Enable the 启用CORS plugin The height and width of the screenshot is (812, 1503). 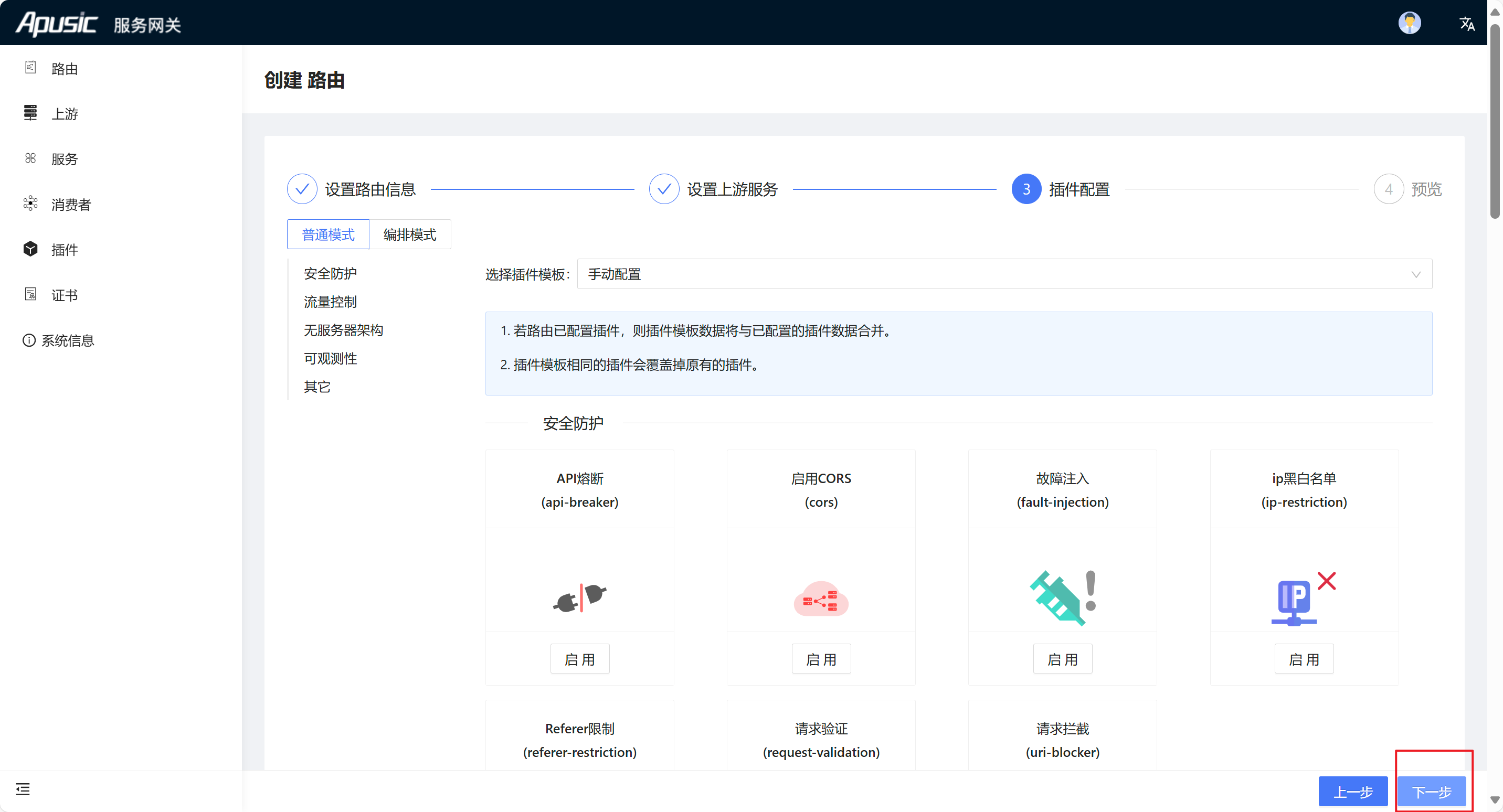[821, 659]
